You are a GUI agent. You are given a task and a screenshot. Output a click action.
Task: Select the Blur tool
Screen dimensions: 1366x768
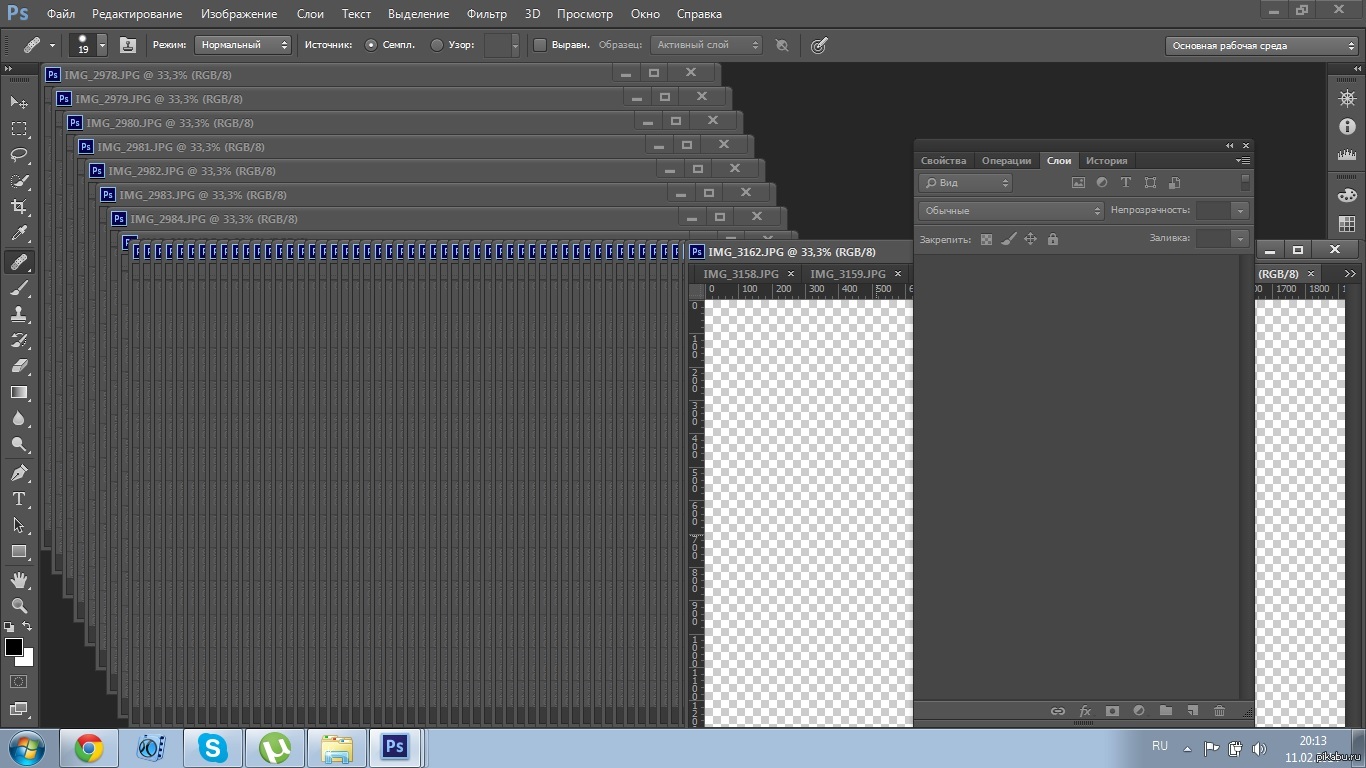pyautogui.click(x=19, y=419)
